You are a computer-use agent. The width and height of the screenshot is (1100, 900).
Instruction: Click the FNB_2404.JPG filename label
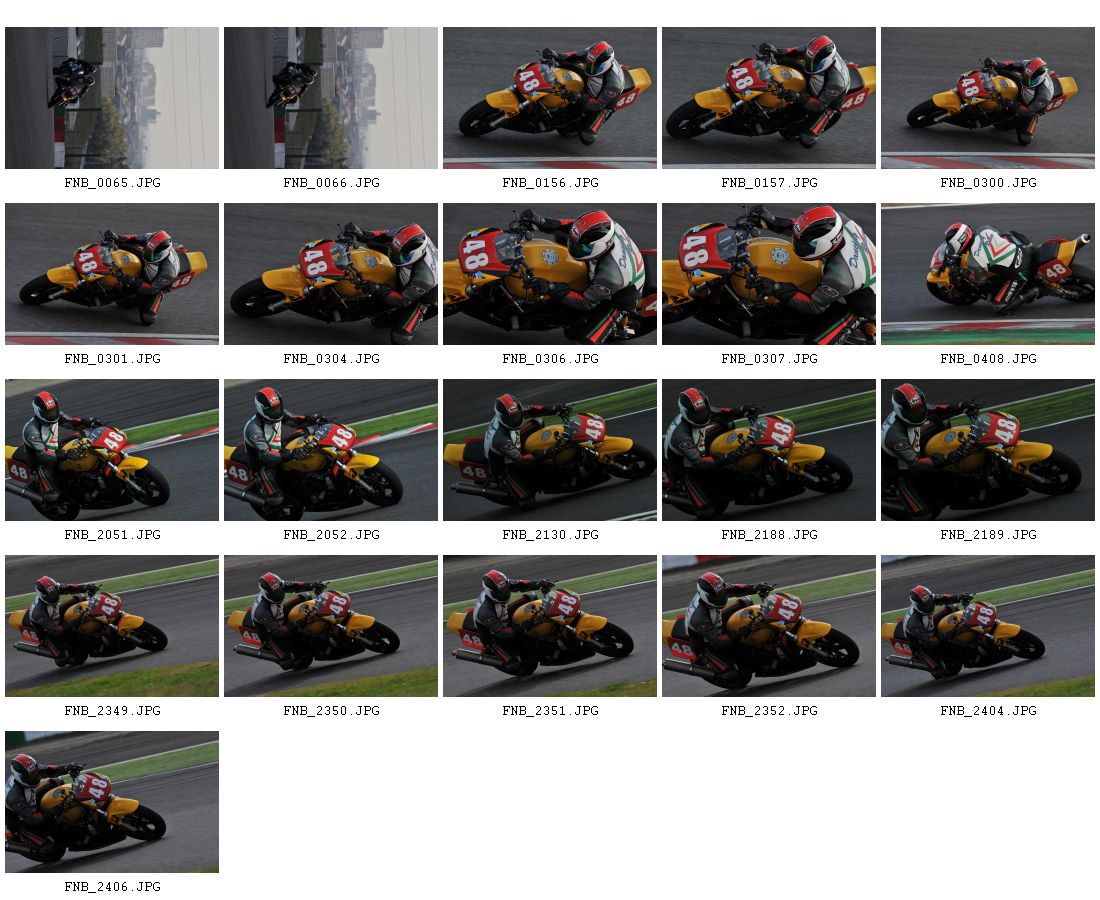click(x=988, y=711)
